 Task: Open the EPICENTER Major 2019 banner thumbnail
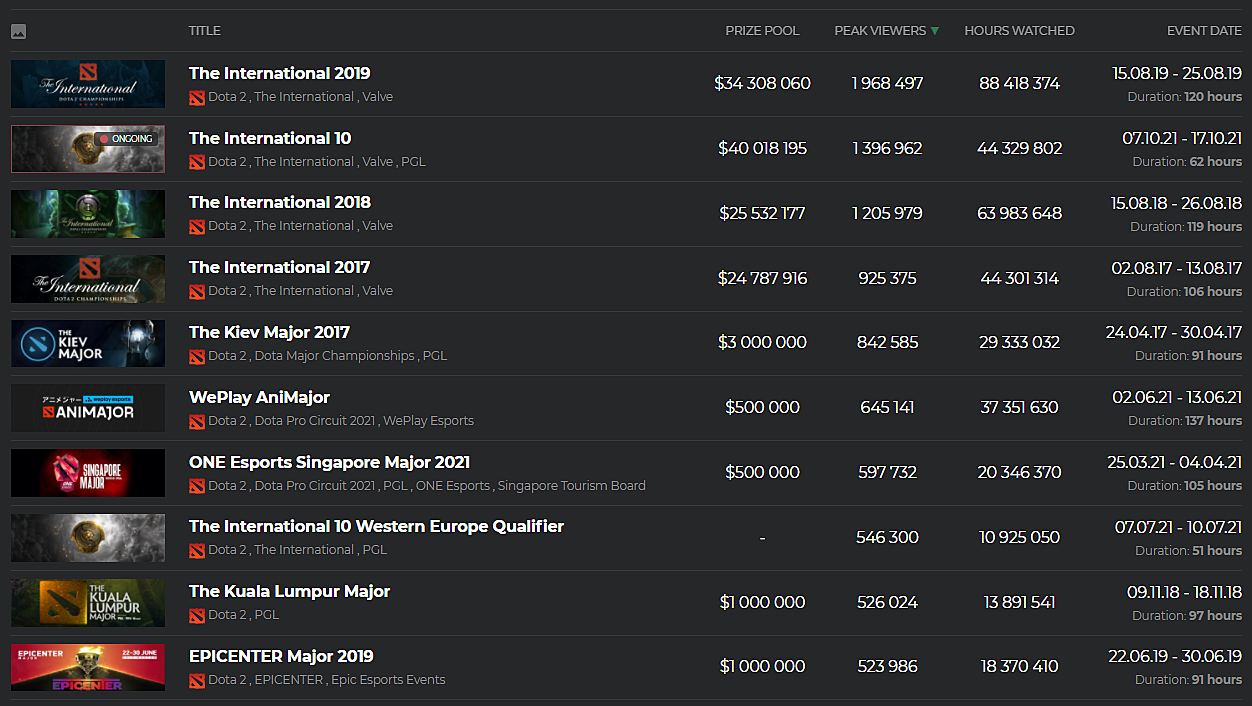88,667
